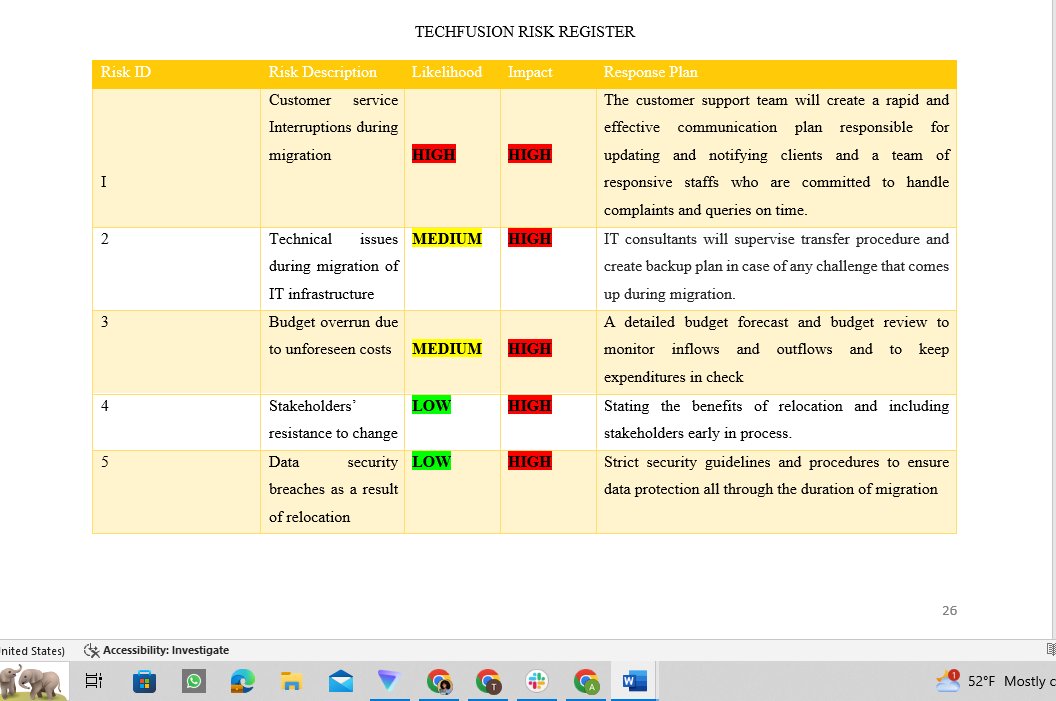This screenshot has height=701, width=1056.
Task: Click the Stating the benefits of relocation response
Action: (x=776, y=420)
